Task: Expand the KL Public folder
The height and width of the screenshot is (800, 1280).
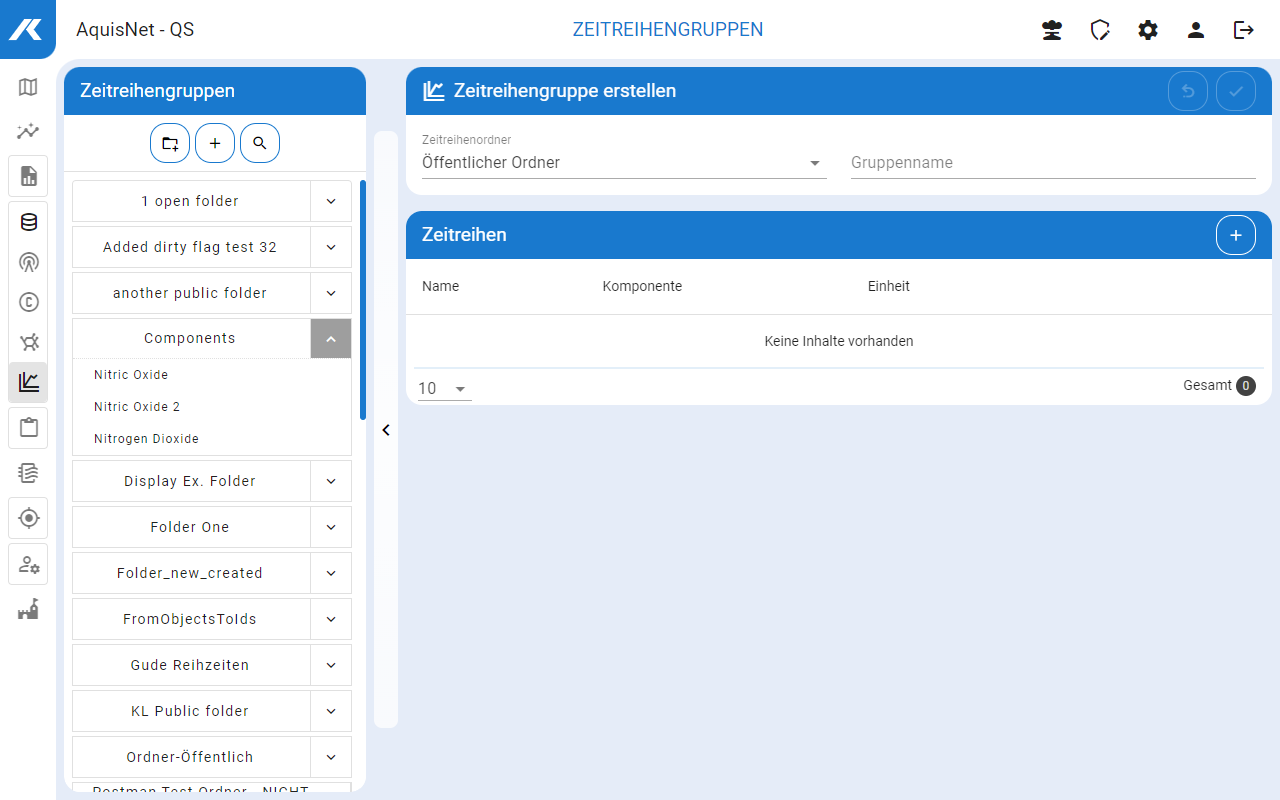Action: 331,711
